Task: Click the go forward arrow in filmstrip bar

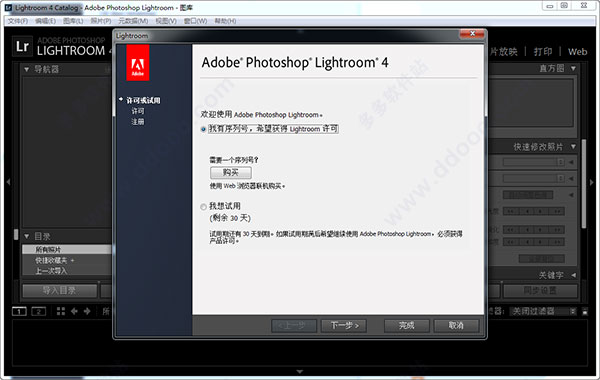Action: pos(87,311)
